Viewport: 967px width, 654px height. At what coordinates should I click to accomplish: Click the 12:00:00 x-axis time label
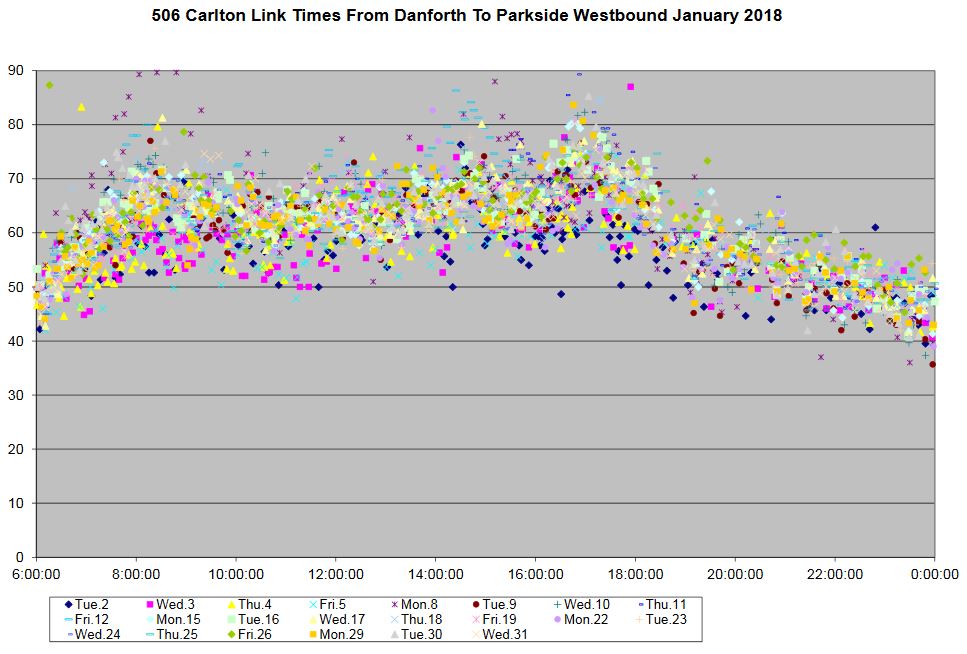coord(336,574)
